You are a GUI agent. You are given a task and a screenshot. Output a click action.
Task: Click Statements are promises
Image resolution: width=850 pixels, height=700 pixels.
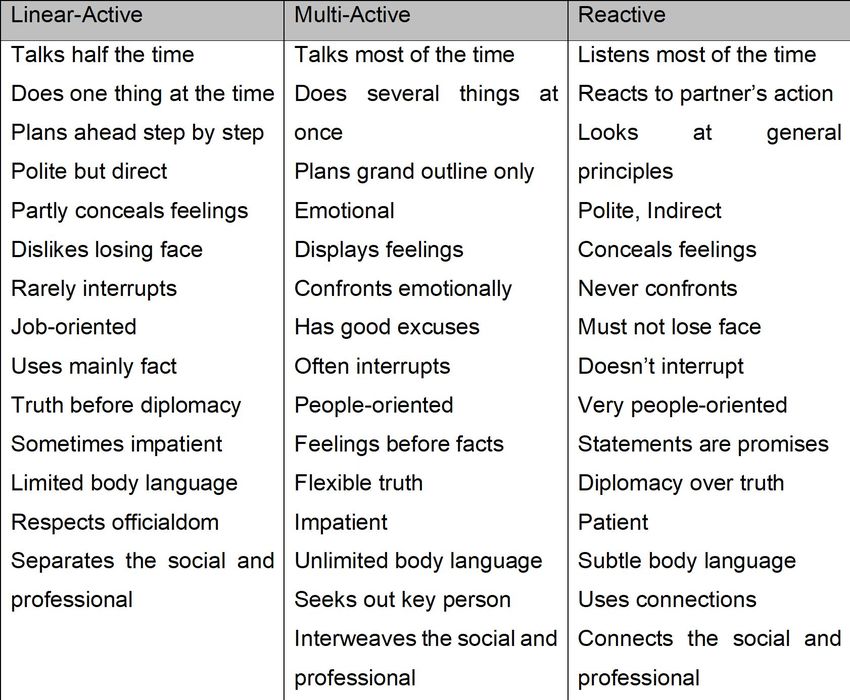click(x=703, y=444)
